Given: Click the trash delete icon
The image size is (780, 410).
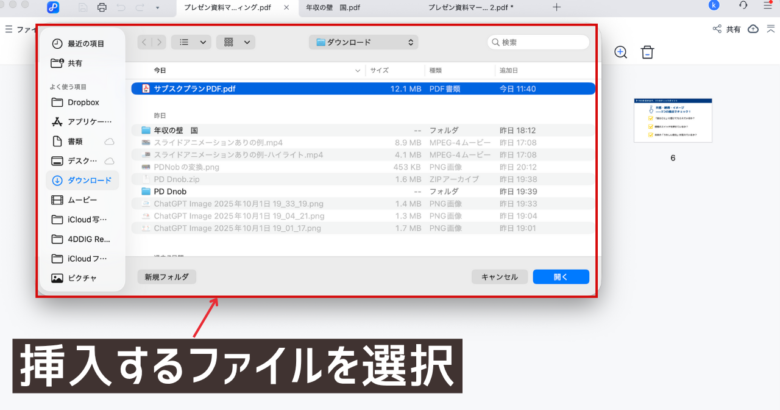Looking at the screenshot, I should pos(647,52).
